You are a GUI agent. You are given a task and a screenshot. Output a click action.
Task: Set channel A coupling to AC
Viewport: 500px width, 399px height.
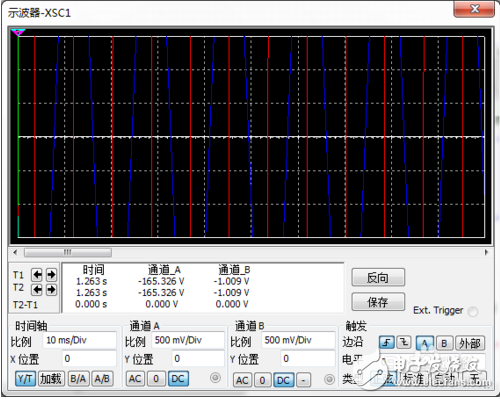[135, 379]
